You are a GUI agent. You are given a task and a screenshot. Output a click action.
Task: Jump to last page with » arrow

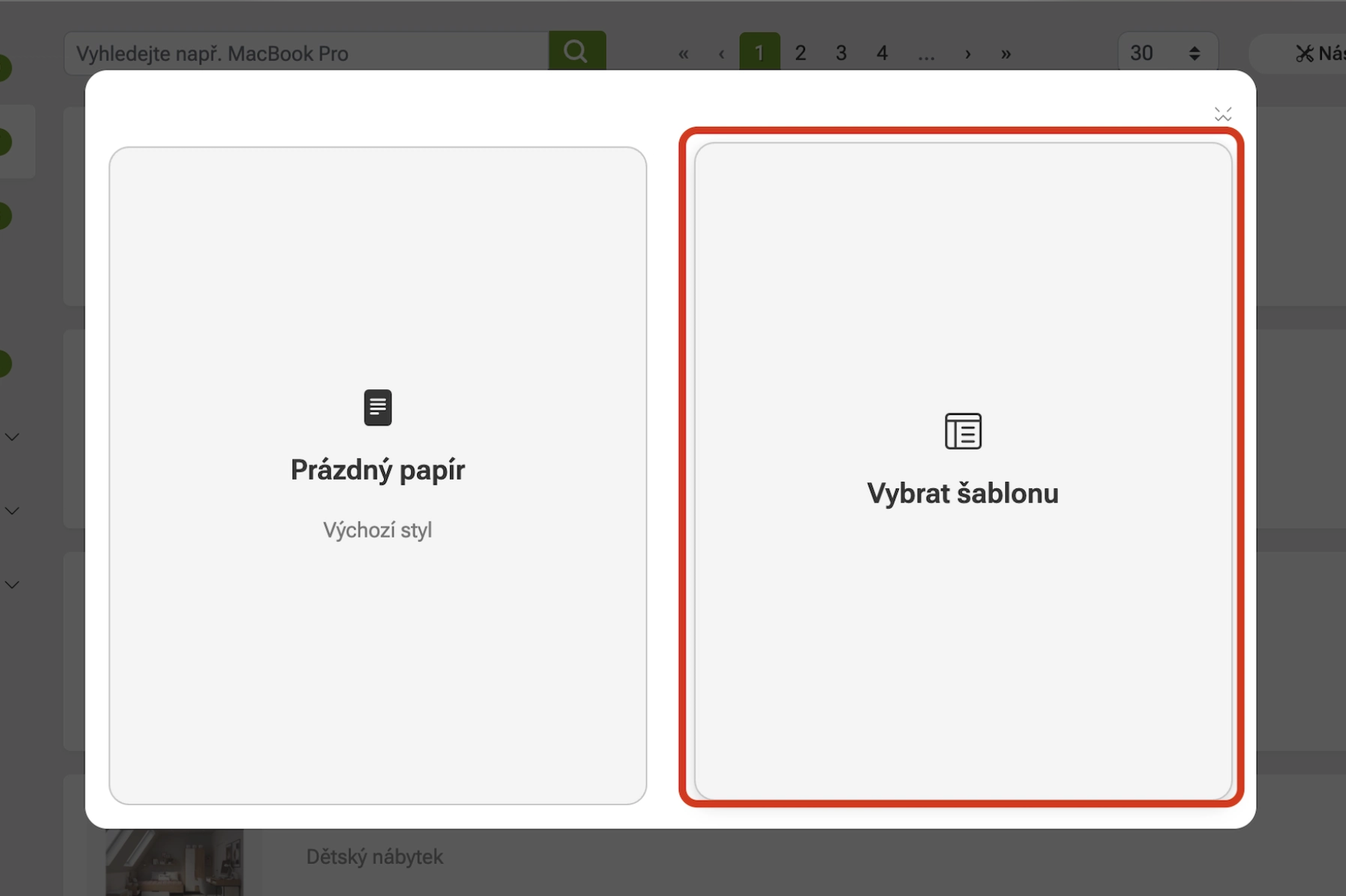[1006, 54]
